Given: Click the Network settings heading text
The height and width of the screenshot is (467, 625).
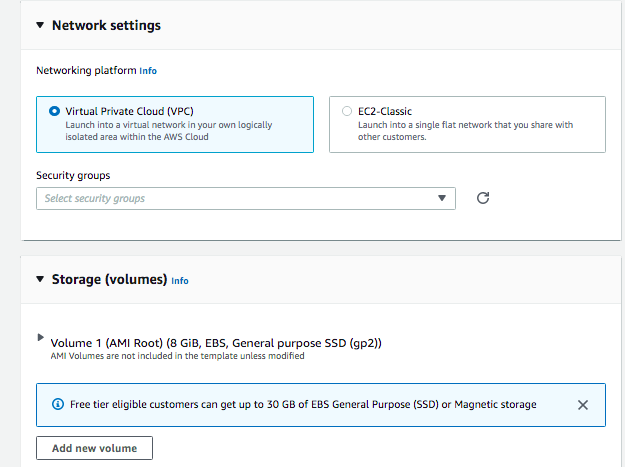Looking at the screenshot, I should coord(106,25).
